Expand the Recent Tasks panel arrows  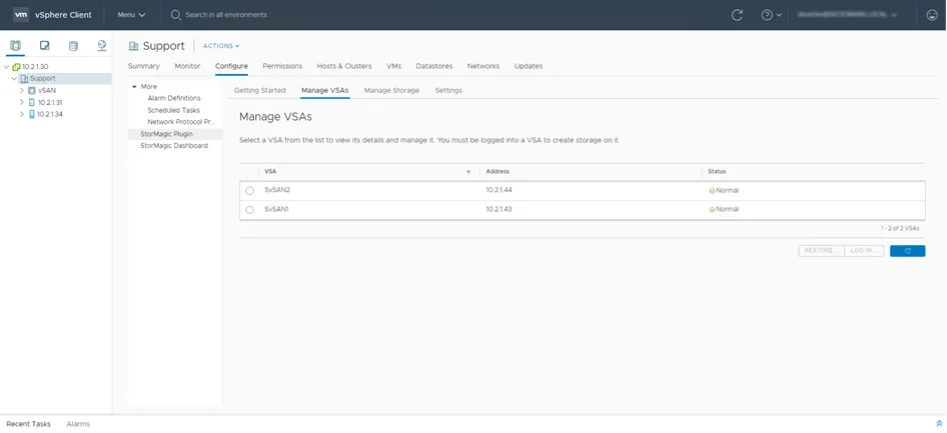(939, 424)
